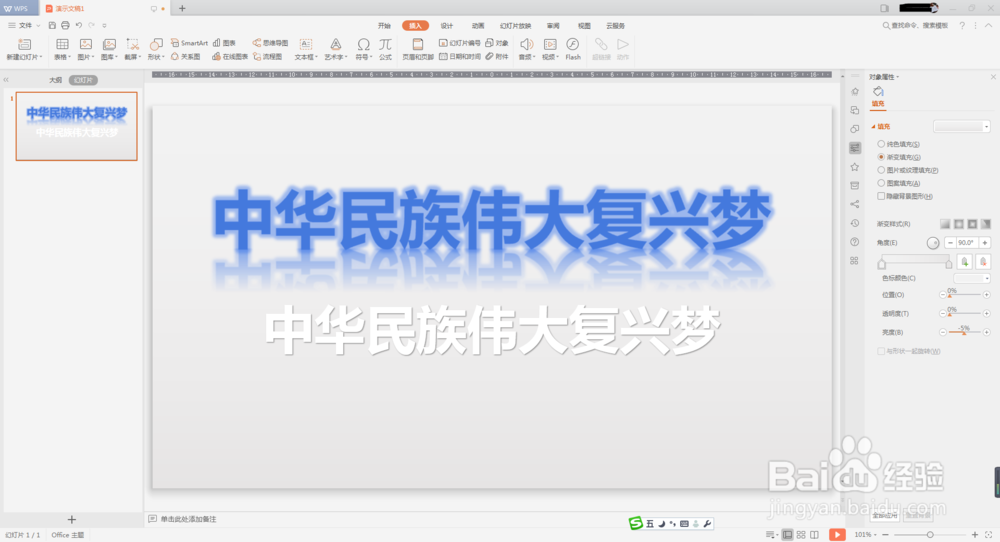Add a new slide with plus button
Viewport: 1000px width, 542px height.
click(71, 520)
